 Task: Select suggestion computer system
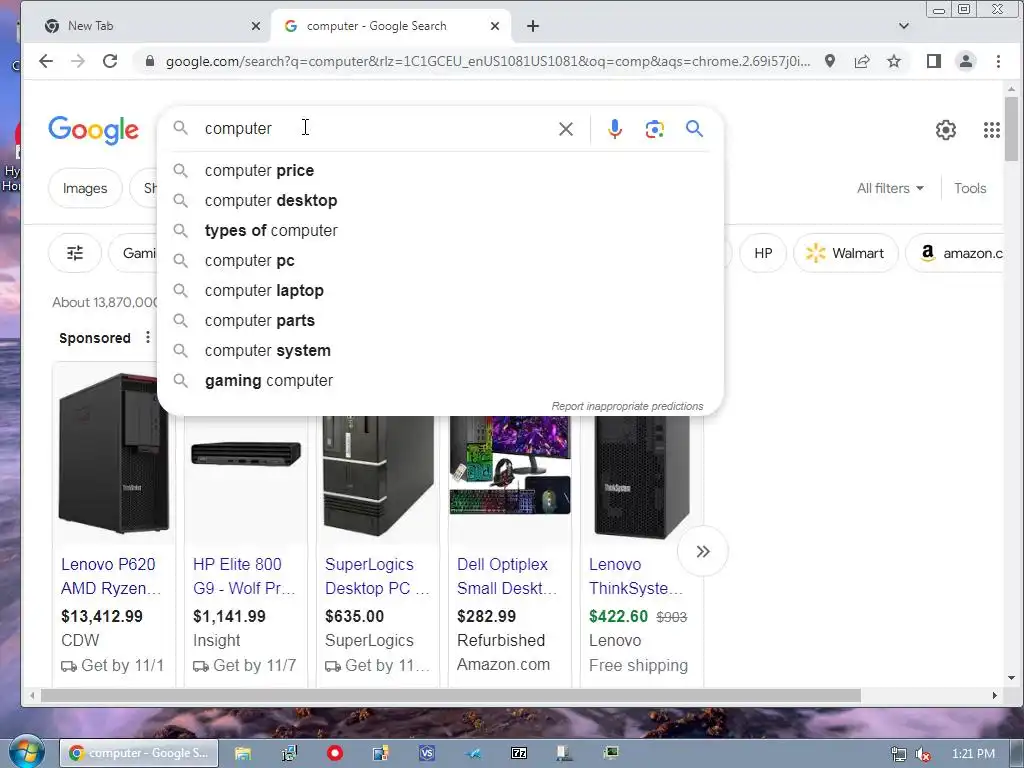pyautogui.click(x=440, y=351)
